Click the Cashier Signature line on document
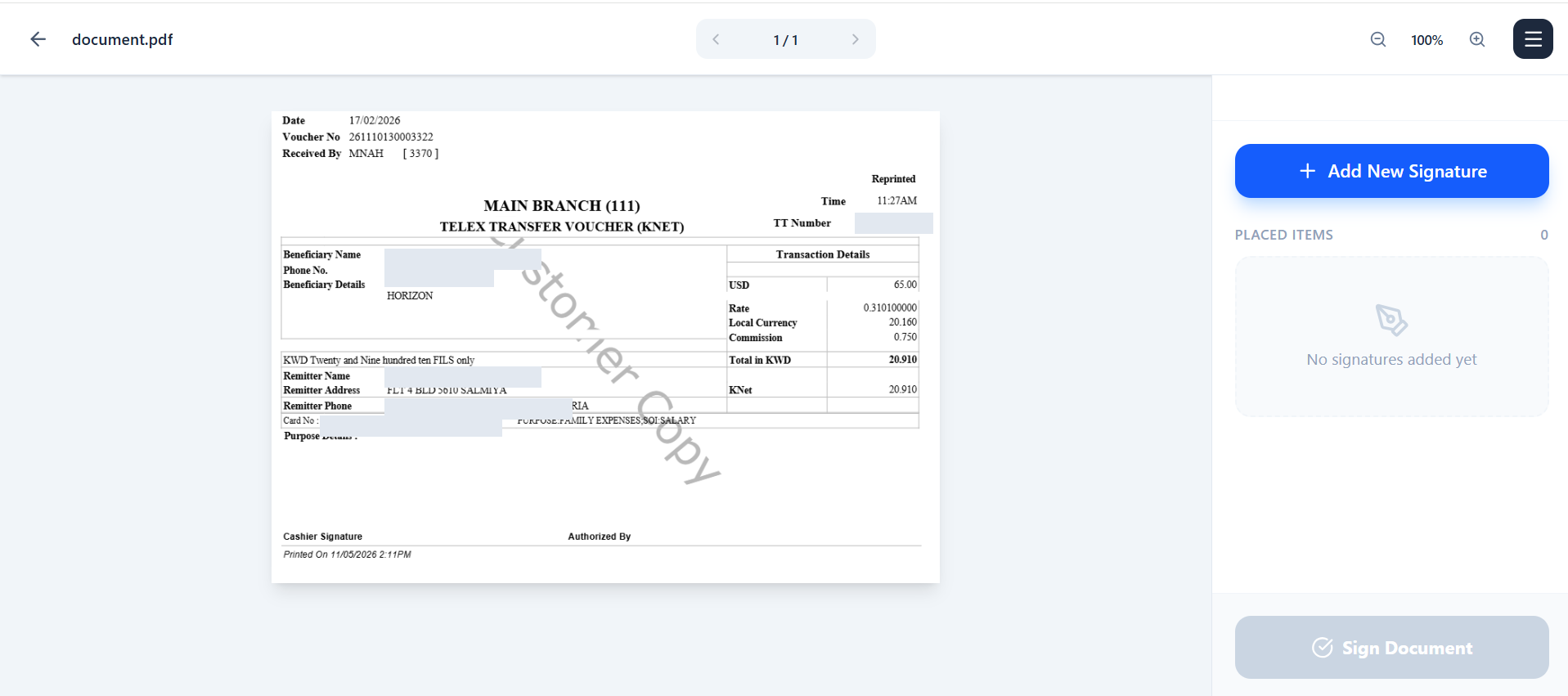The width and height of the screenshot is (1568, 696). (x=322, y=537)
